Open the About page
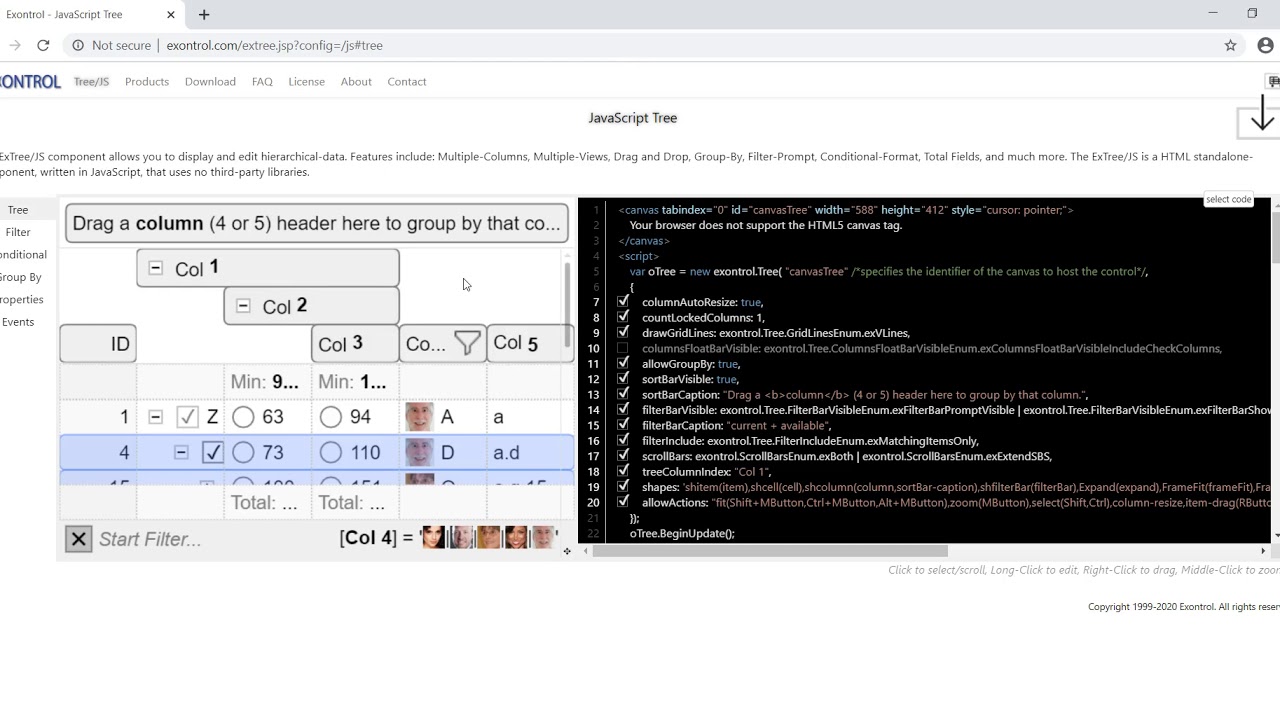This screenshot has width=1280, height=720. 356,82
